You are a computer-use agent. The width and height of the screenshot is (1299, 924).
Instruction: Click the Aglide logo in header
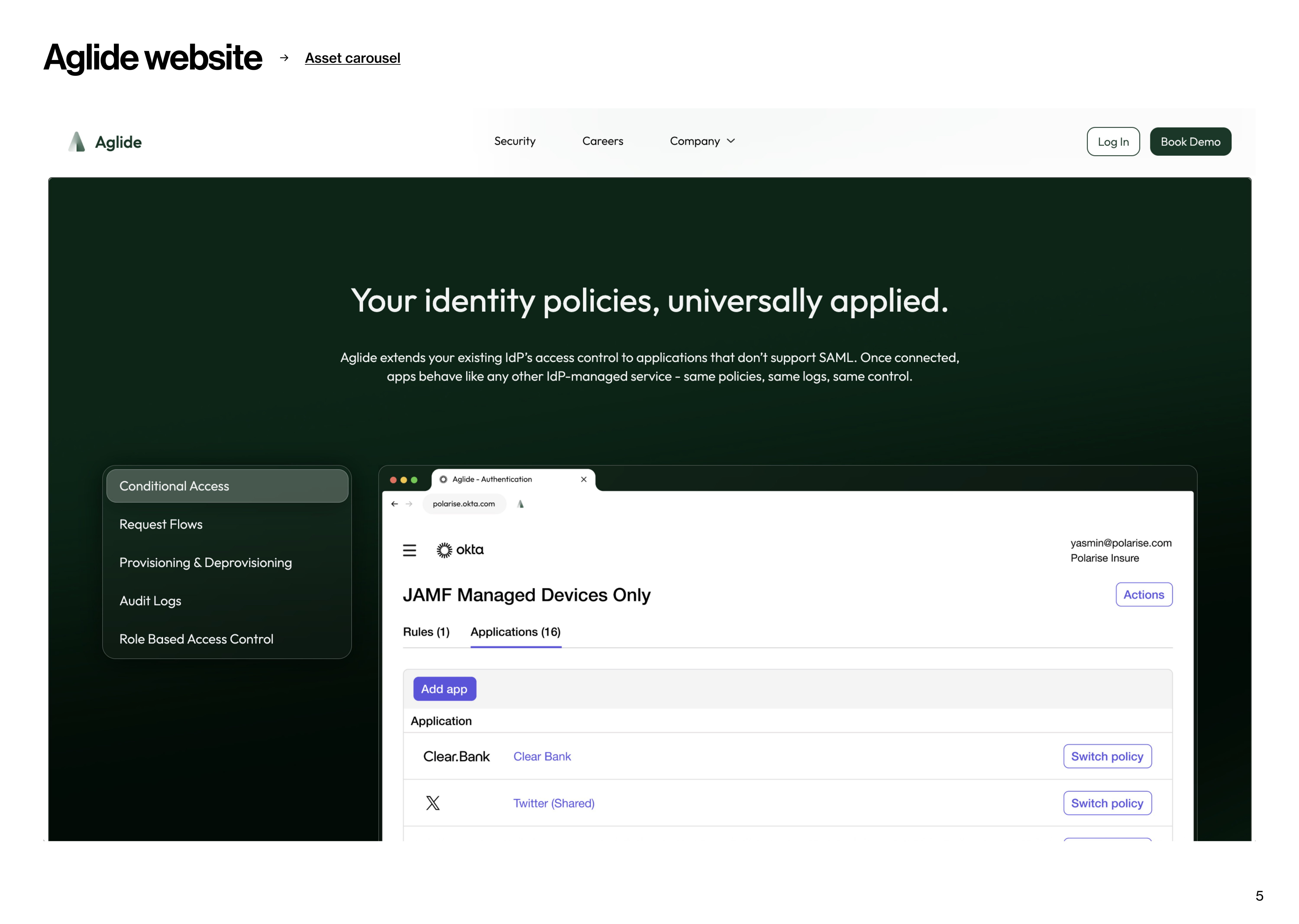[x=105, y=142]
